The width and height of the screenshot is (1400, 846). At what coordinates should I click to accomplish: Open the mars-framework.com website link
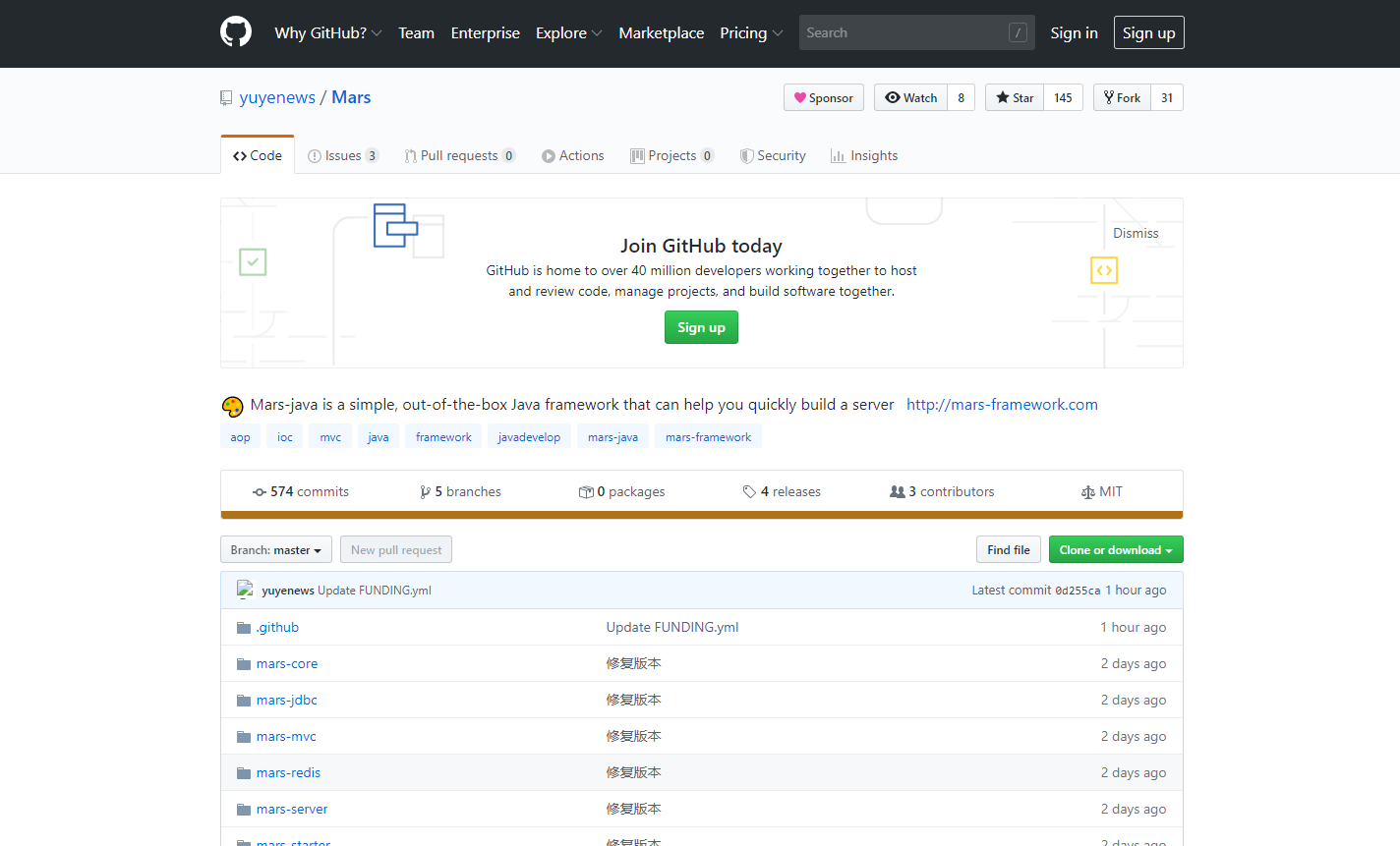click(x=1002, y=404)
